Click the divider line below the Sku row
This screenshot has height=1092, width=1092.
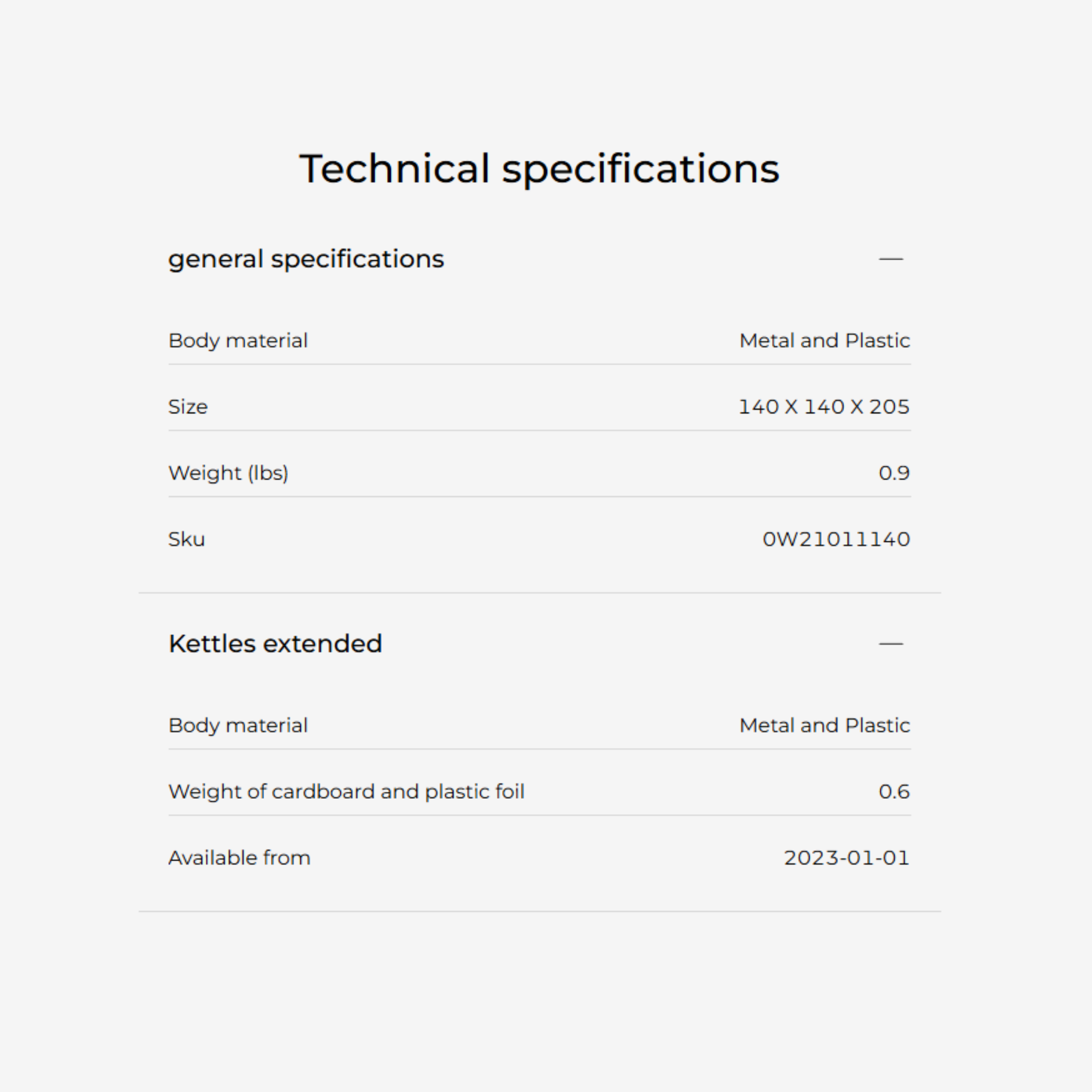(x=539, y=593)
